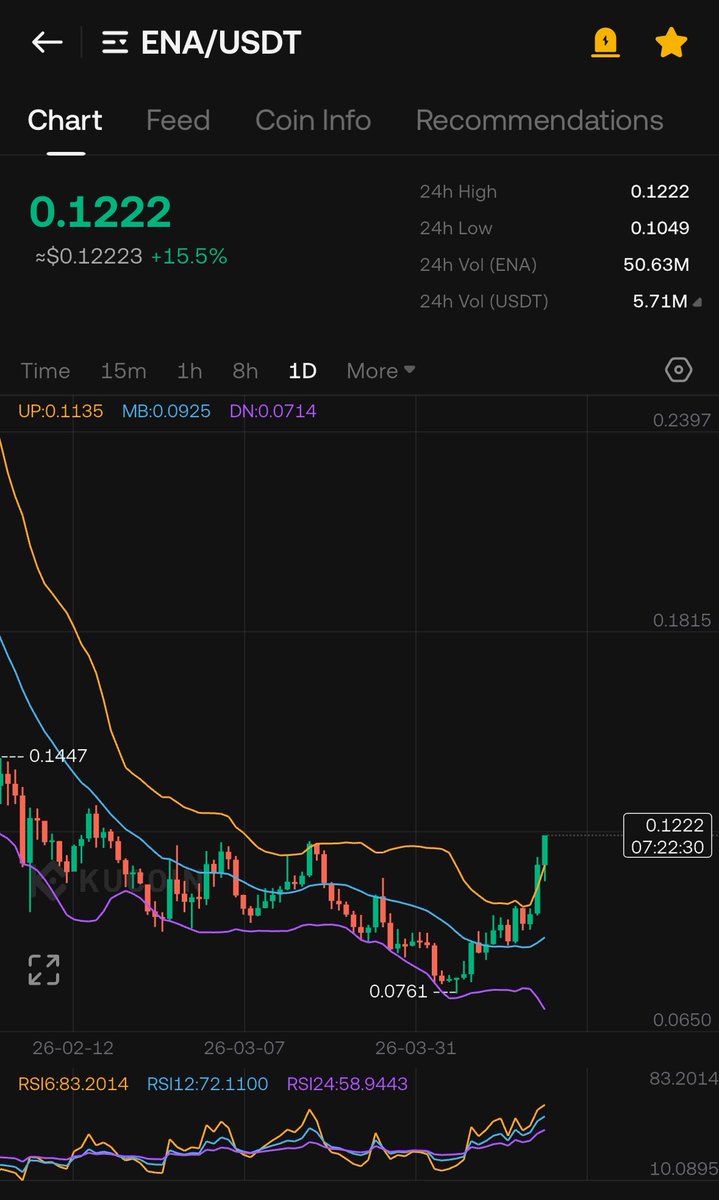
Task: Switch to the Feed tab
Action: coord(178,121)
